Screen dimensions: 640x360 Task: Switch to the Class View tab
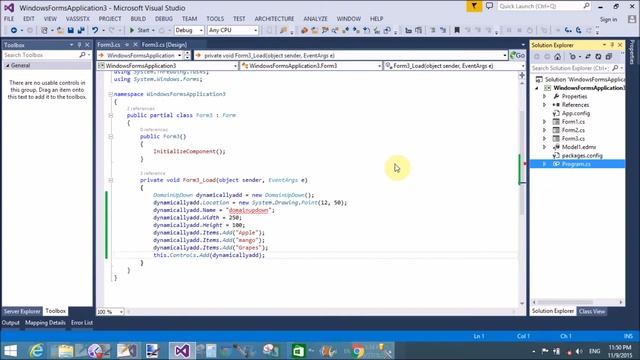point(592,311)
